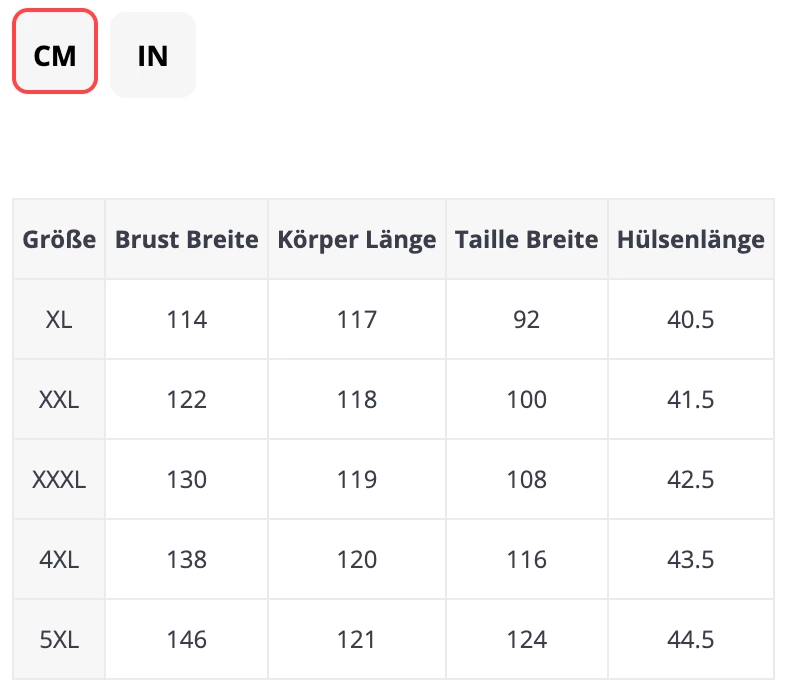804x698 pixels.
Task: Click the Körper Länge column header
Action: pos(356,239)
